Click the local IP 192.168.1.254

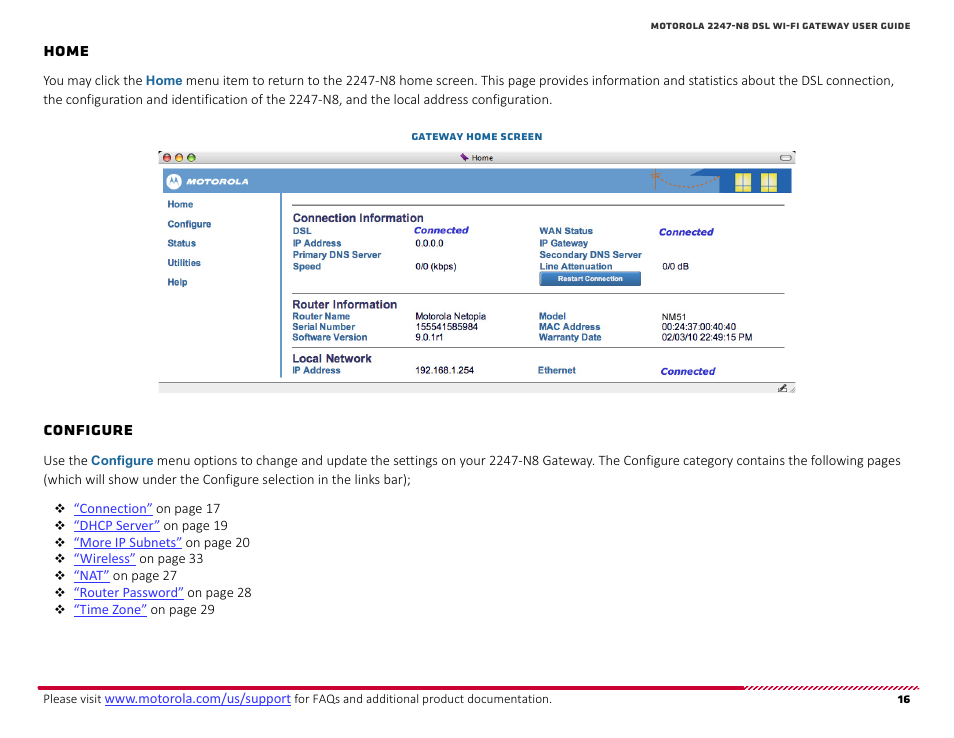pos(444,370)
